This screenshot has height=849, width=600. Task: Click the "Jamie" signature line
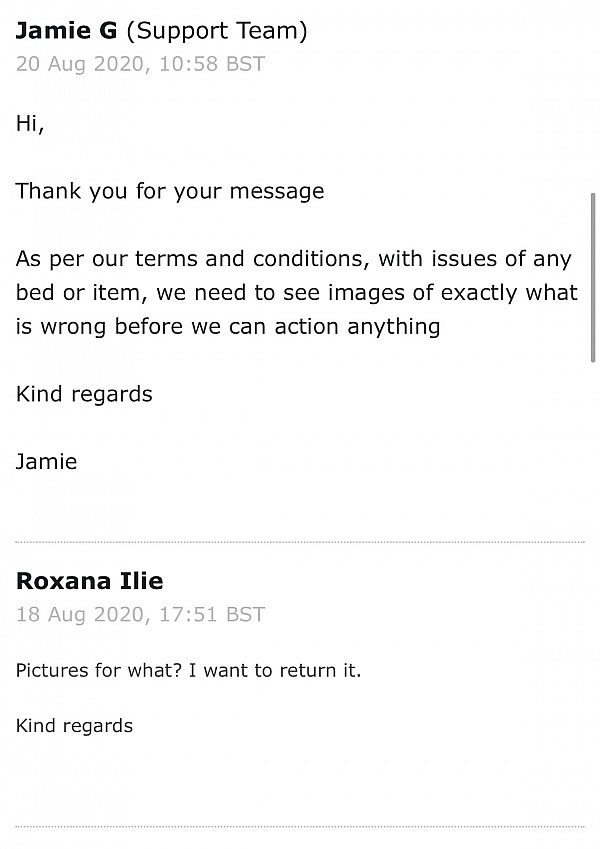point(46,462)
